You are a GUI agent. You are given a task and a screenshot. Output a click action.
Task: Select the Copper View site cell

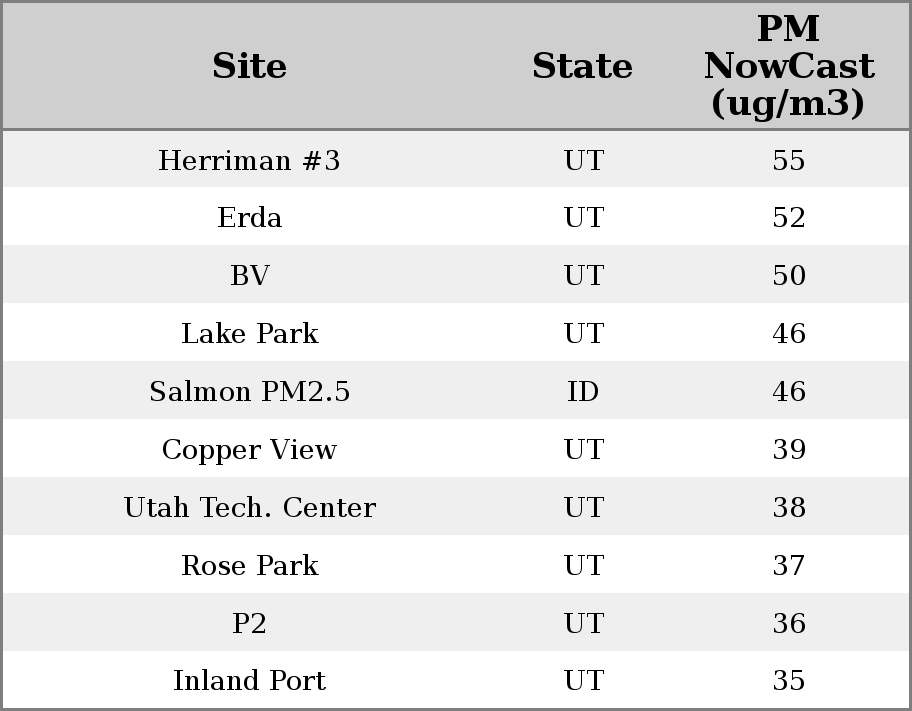(249, 450)
